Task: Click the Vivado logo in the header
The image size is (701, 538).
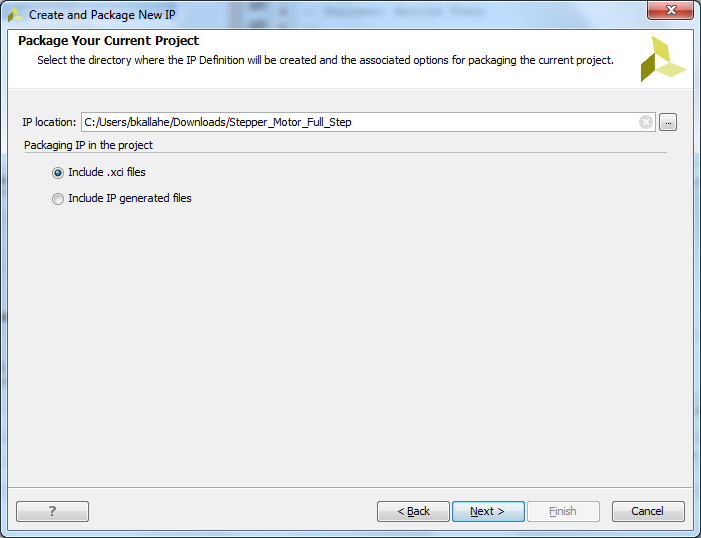Action: 663,59
